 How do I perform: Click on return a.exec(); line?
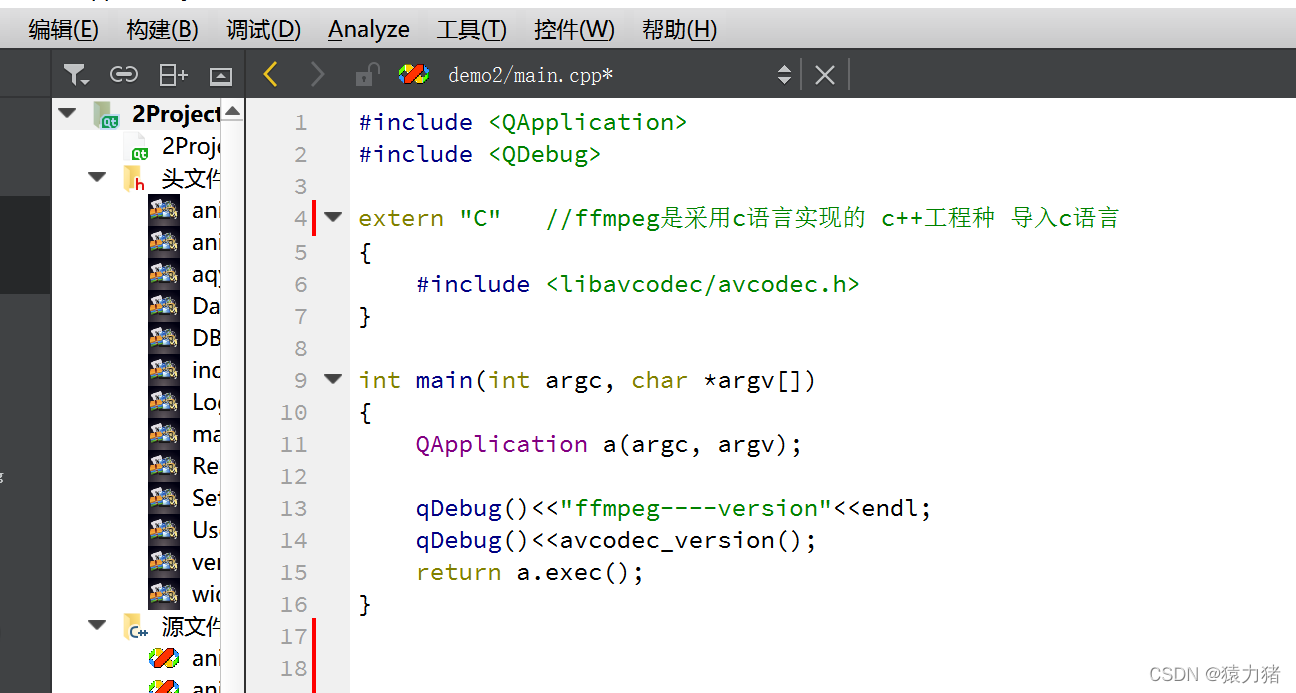coord(530,572)
